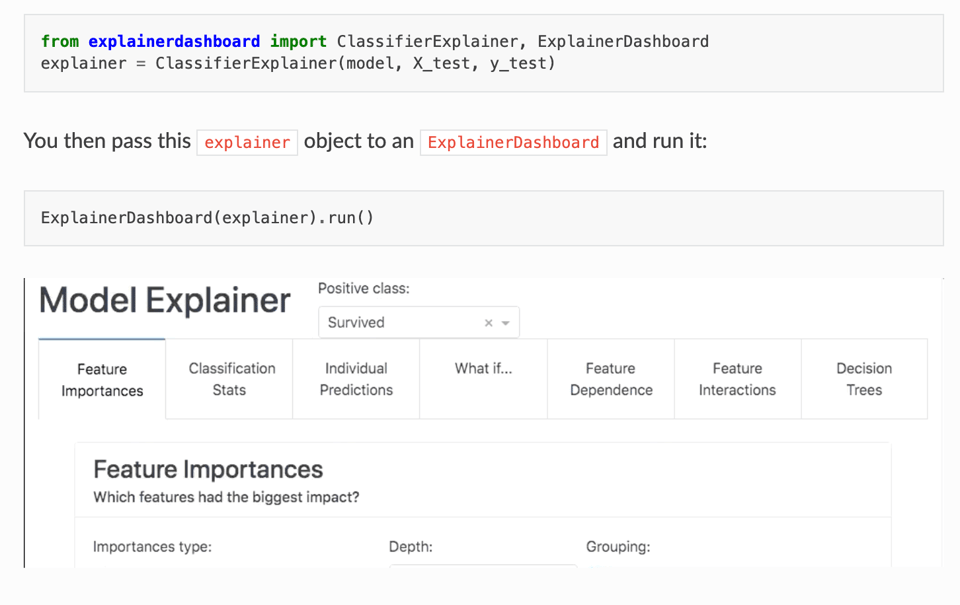Screen dimensions: 960x605
Task: Open the Depth dropdown field
Action: [482, 565]
